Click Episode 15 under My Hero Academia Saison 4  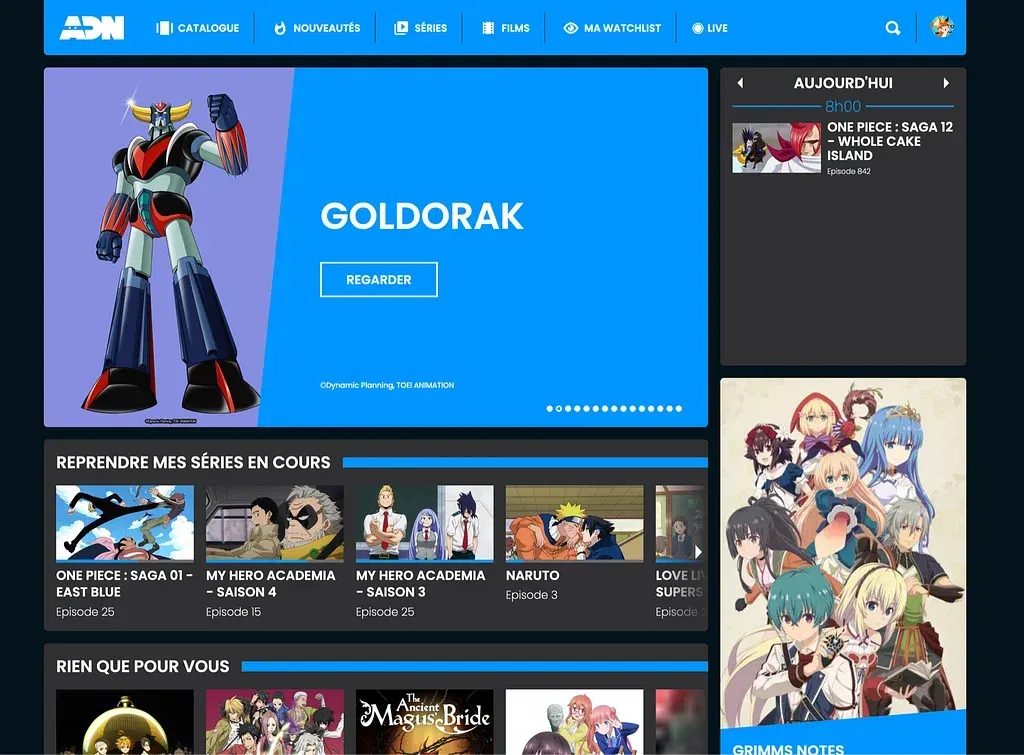[233, 612]
